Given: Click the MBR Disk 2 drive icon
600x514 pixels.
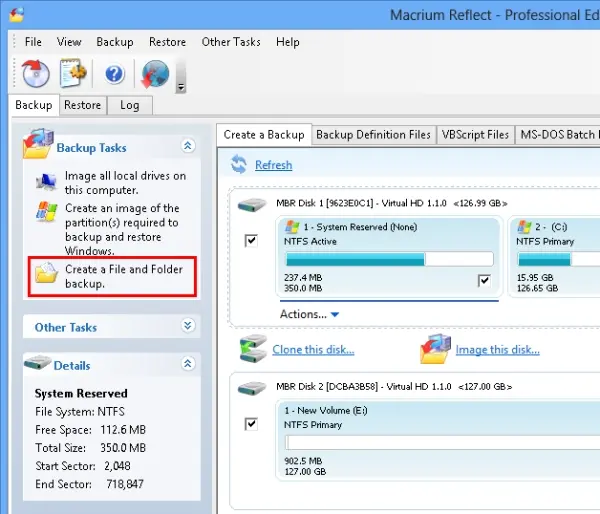Looking at the screenshot, I should (x=252, y=388).
